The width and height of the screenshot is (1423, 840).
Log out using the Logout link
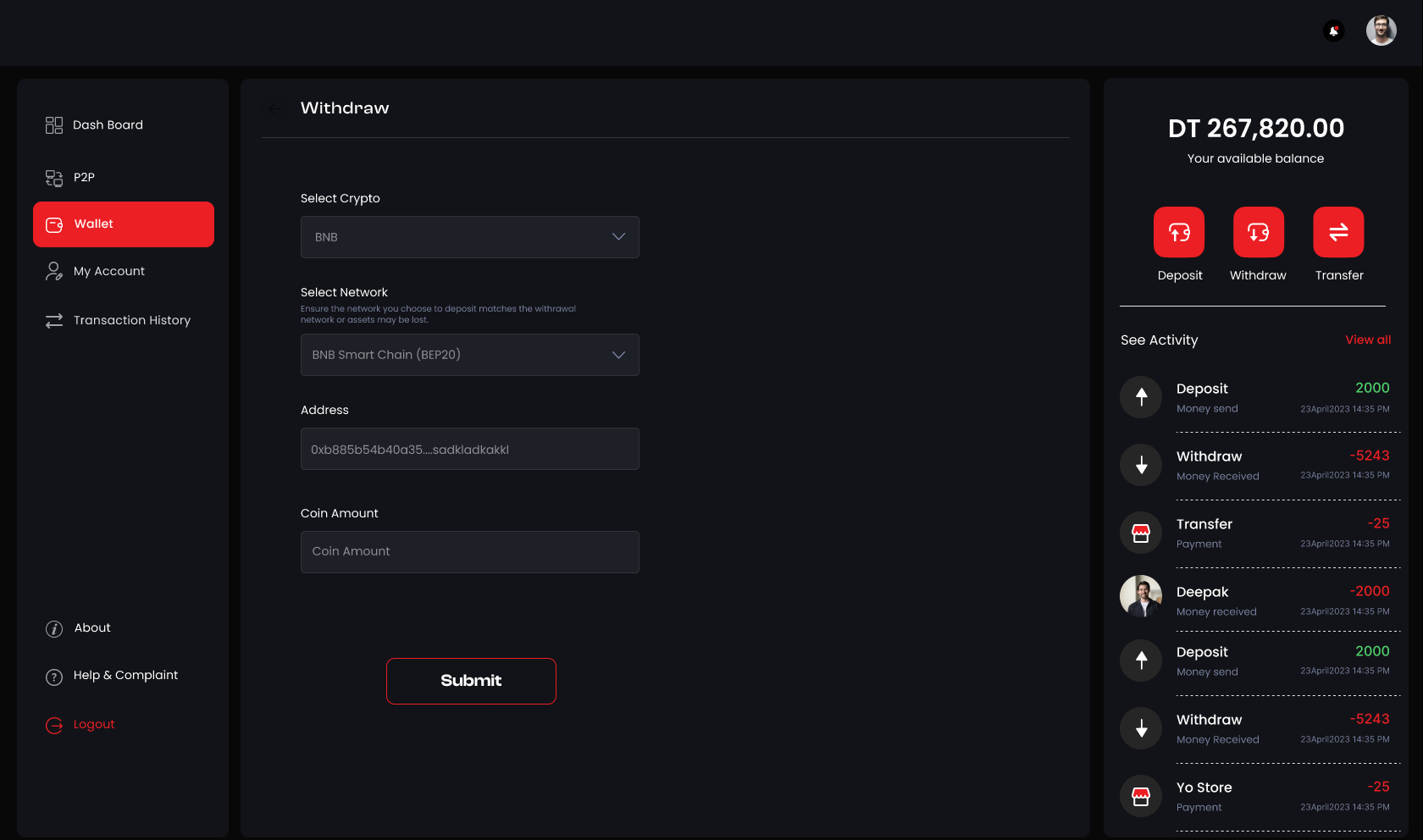pos(93,725)
